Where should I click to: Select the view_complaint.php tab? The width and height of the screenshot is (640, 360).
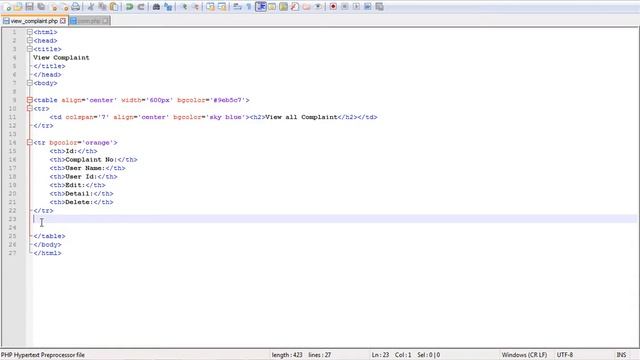tap(34, 21)
